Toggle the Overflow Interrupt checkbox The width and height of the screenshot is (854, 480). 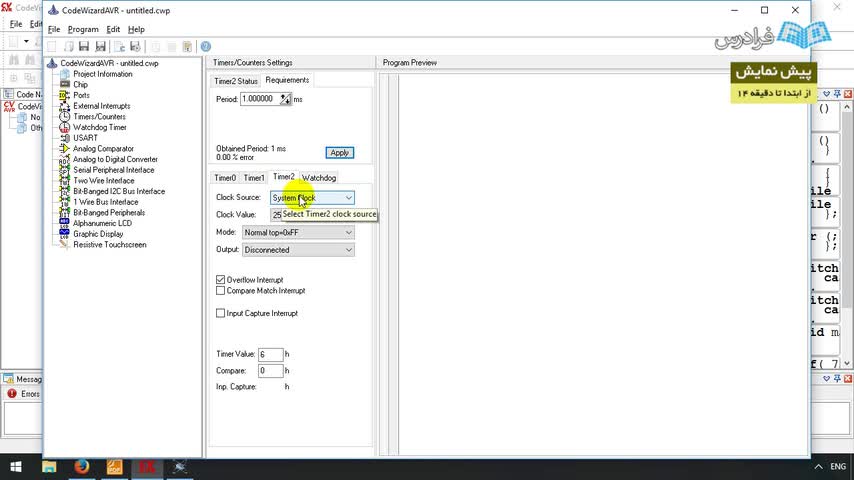tap(221, 280)
